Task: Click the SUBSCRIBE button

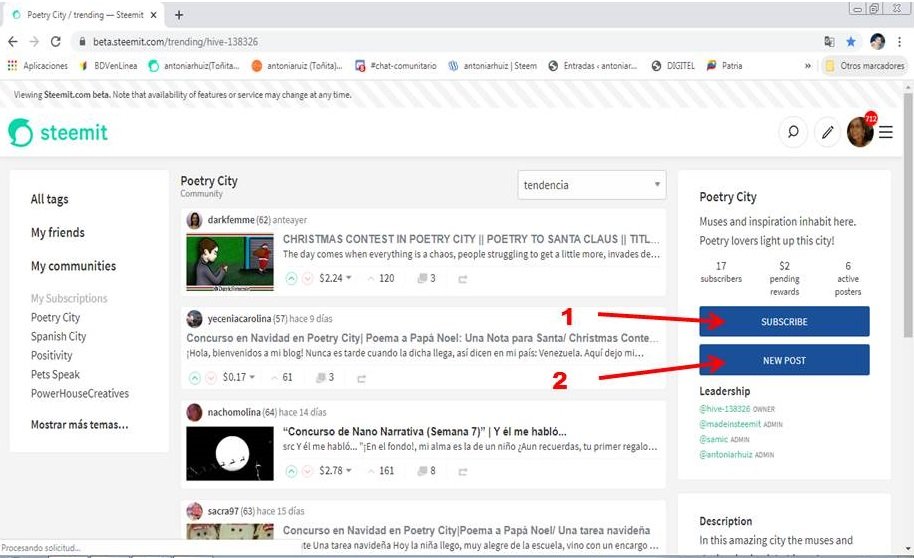Action: (784, 321)
